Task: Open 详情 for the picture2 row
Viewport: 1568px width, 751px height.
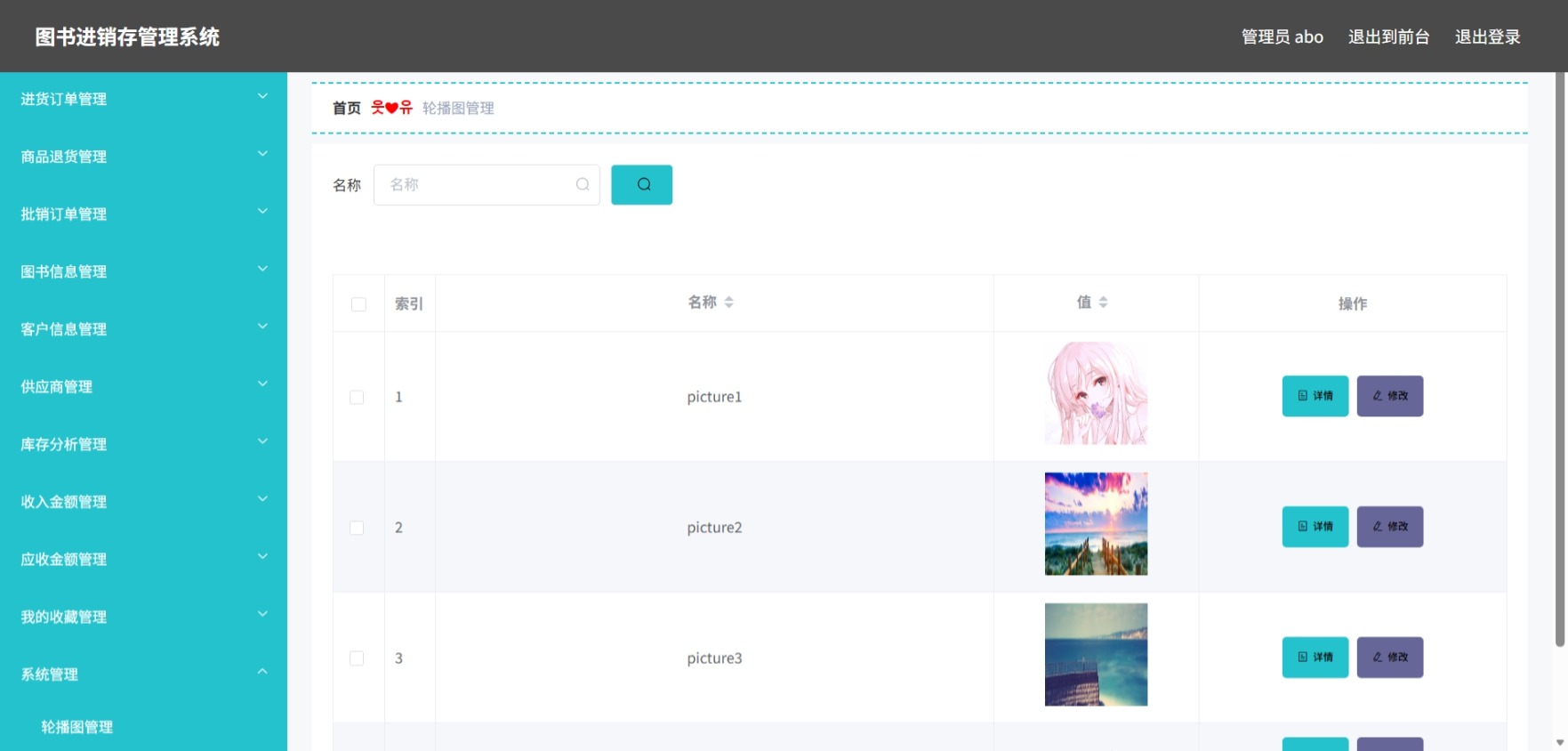Action: (x=1315, y=527)
